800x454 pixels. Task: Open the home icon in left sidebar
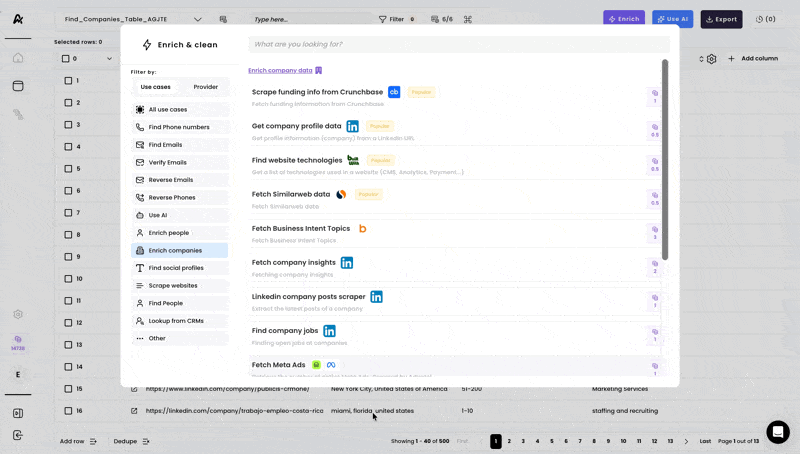pos(18,58)
